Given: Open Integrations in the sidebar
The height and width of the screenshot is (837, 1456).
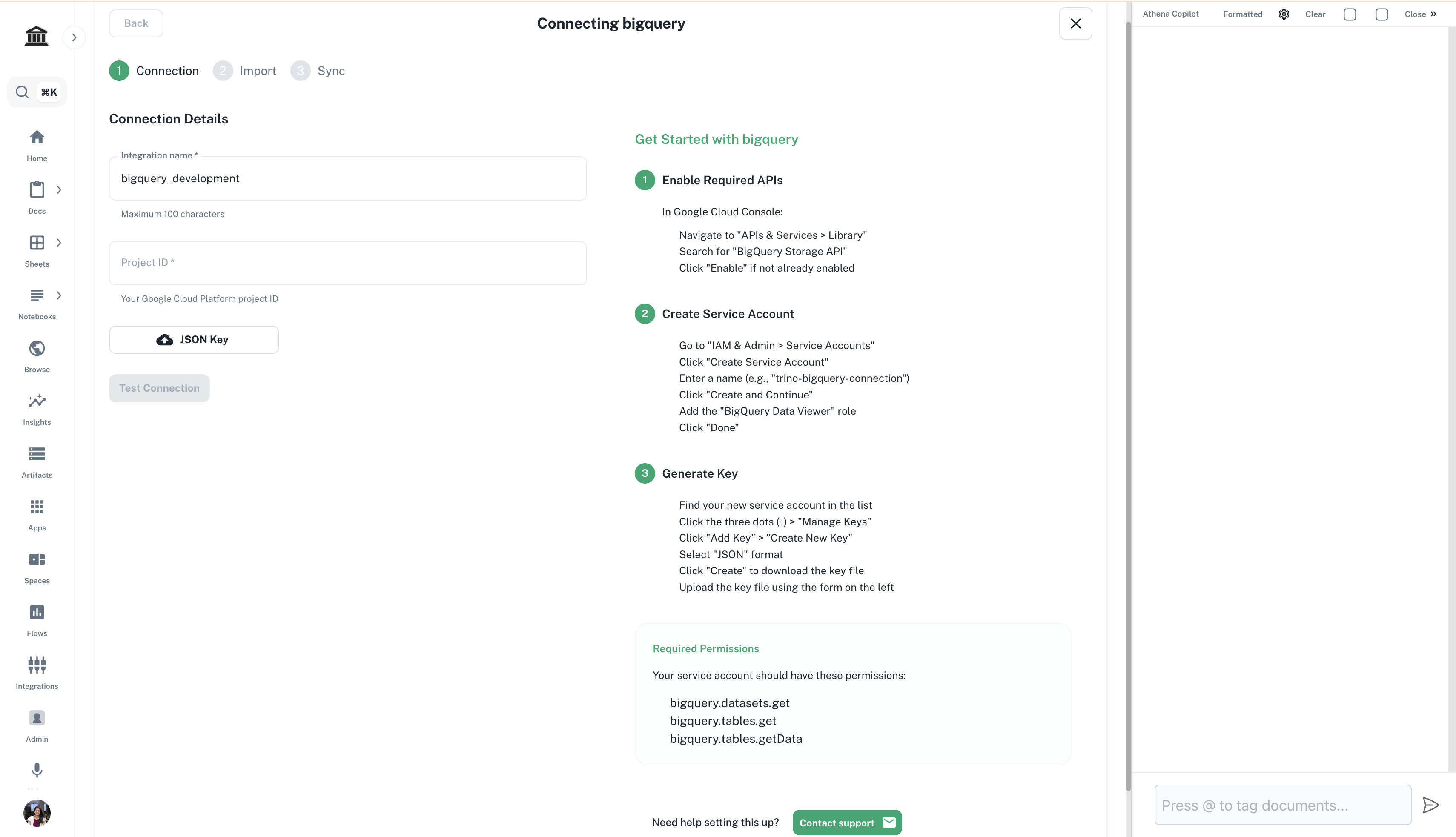Looking at the screenshot, I should click(37, 665).
